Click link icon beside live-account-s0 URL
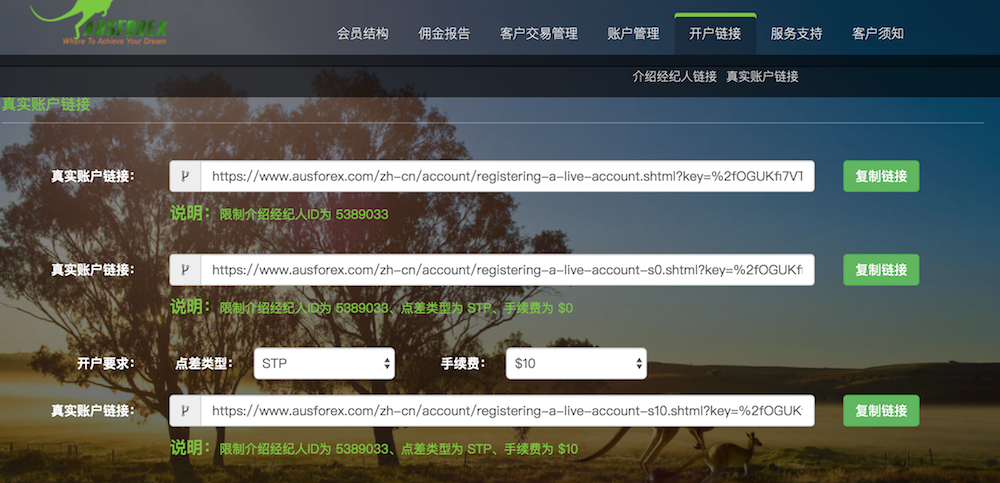Screen dimensions: 1000x483 [x=185, y=270]
